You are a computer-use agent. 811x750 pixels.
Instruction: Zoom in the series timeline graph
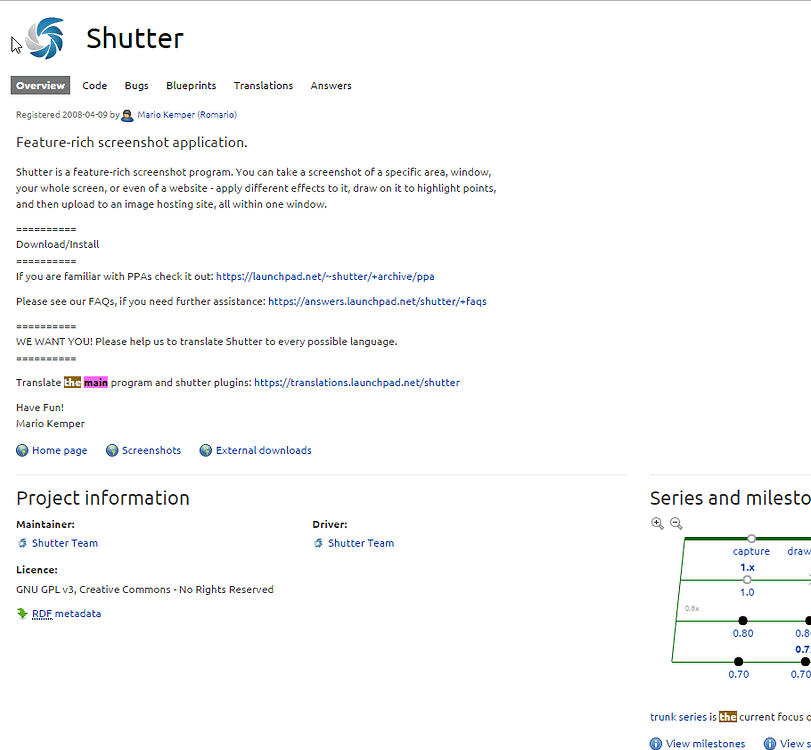(657, 523)
